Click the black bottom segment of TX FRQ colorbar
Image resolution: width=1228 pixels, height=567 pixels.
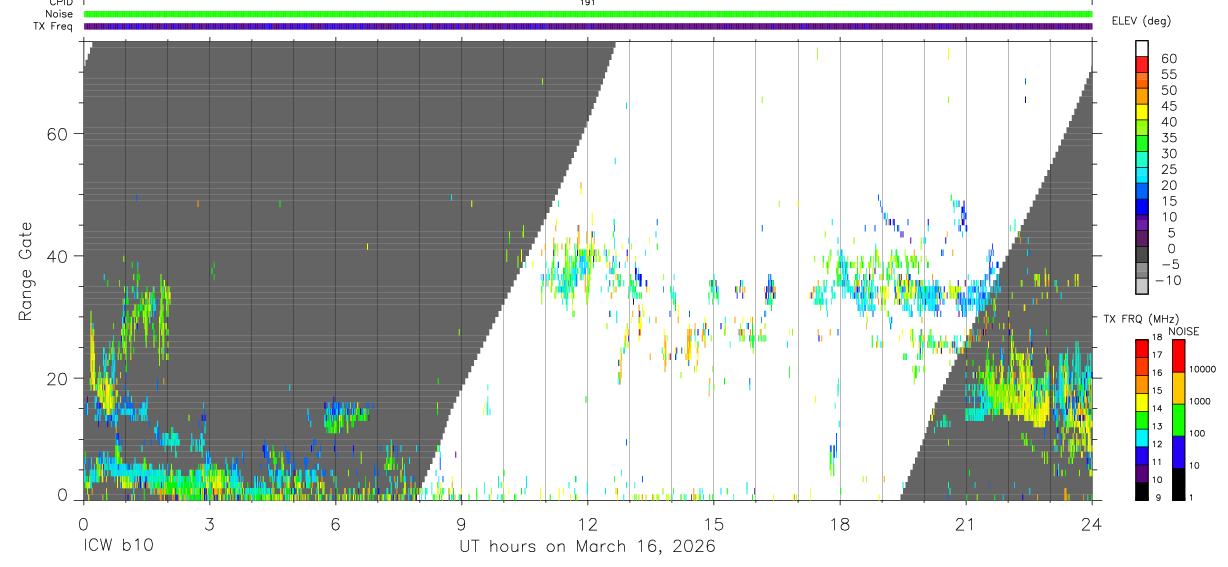1142,491
